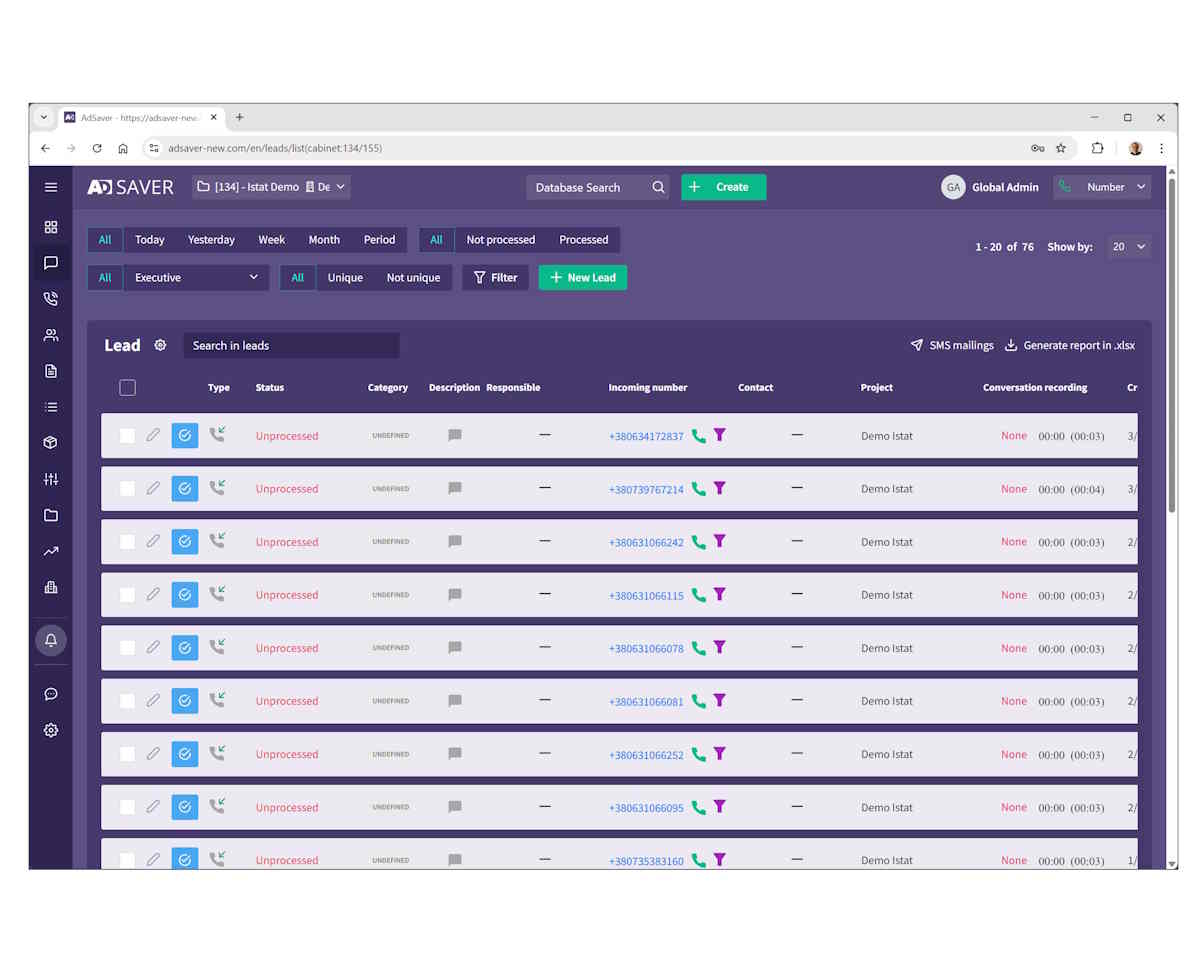Edit lead +380634172837 with pencil icon
The width and height of the screenshot is (1200, 963).
coord(153,435)
